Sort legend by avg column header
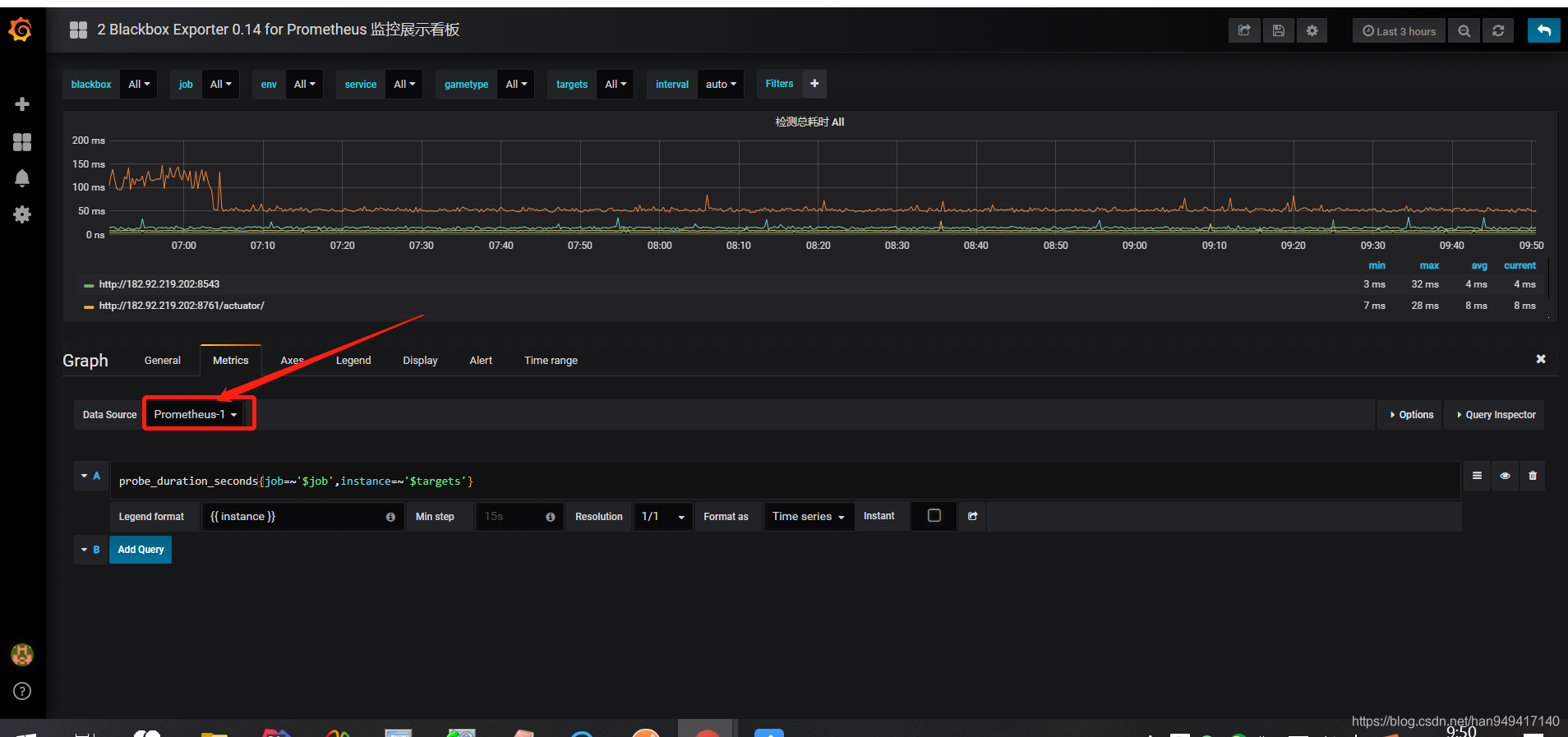Screen dimensions: 1568x737 [1479, 265]
